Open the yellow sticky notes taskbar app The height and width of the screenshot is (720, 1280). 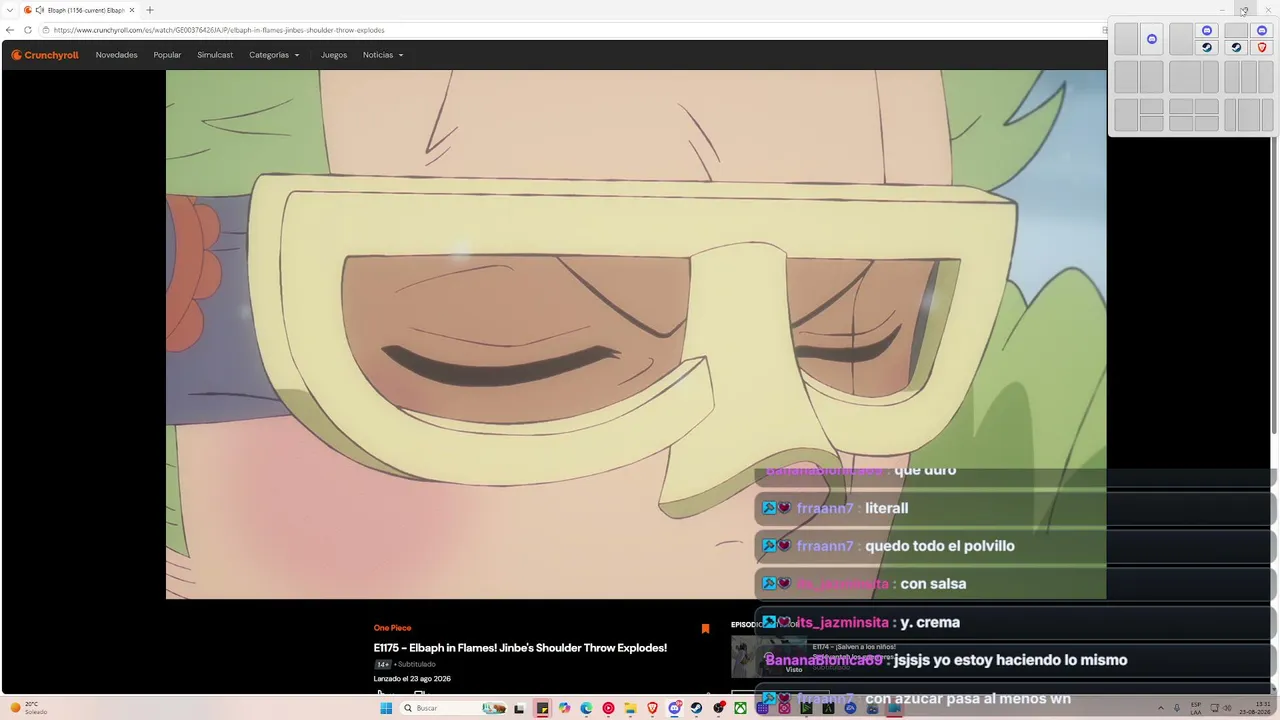pyautogui.click(x=542, y=708)
